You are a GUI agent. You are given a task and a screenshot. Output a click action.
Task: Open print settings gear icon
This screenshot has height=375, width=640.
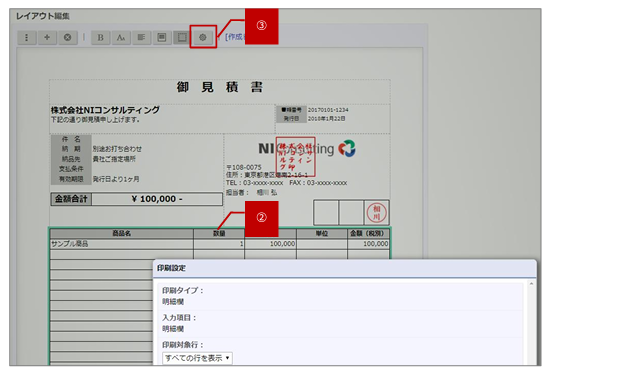[x=202, y=38]
